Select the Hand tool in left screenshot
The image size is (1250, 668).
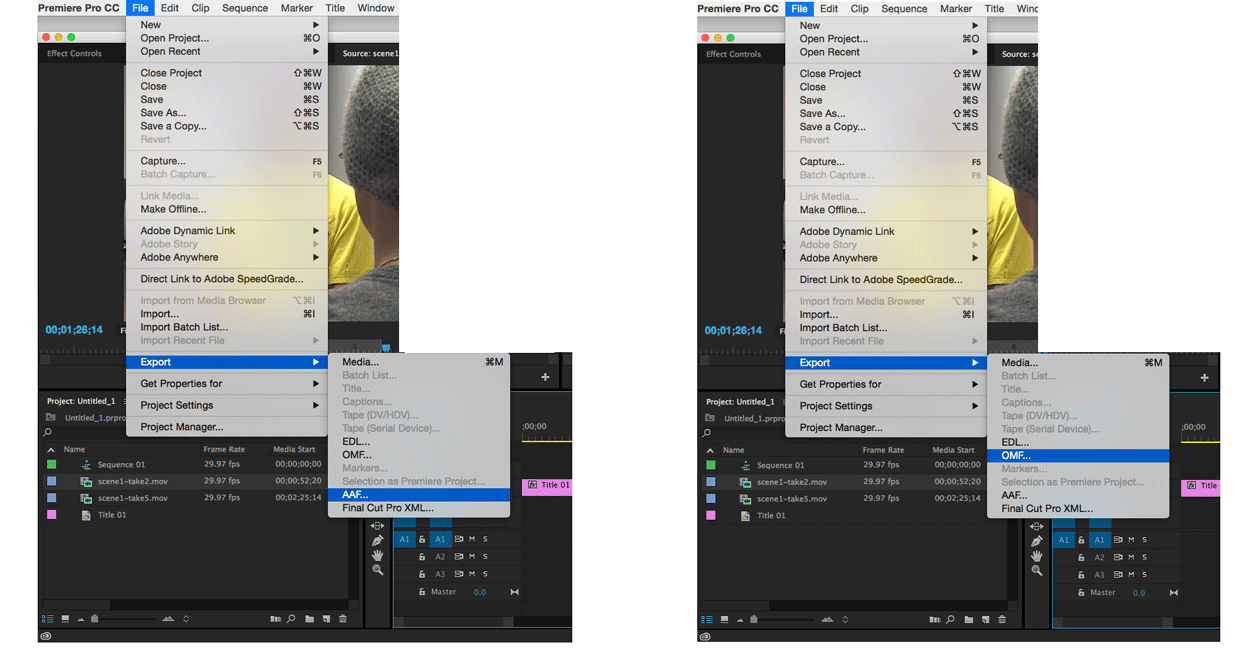(378, 555)
